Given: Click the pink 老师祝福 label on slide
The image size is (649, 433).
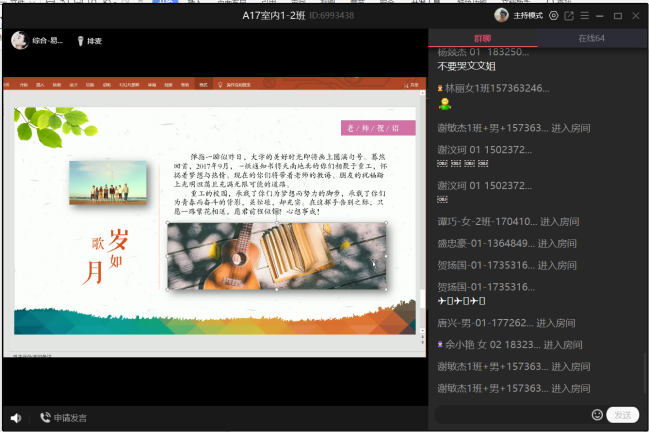Looking at the screenshot, I should tap(370, 128).
